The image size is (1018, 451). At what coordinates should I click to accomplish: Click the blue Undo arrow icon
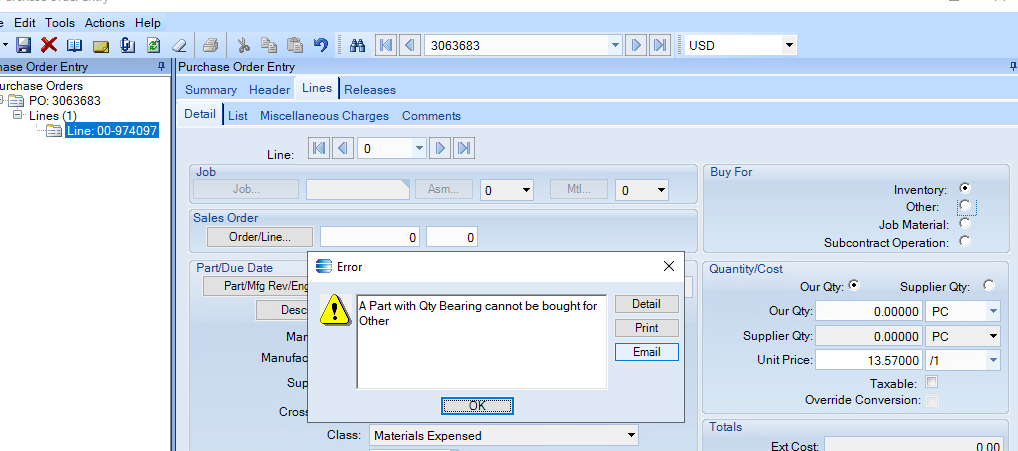(x=321, y=45)
